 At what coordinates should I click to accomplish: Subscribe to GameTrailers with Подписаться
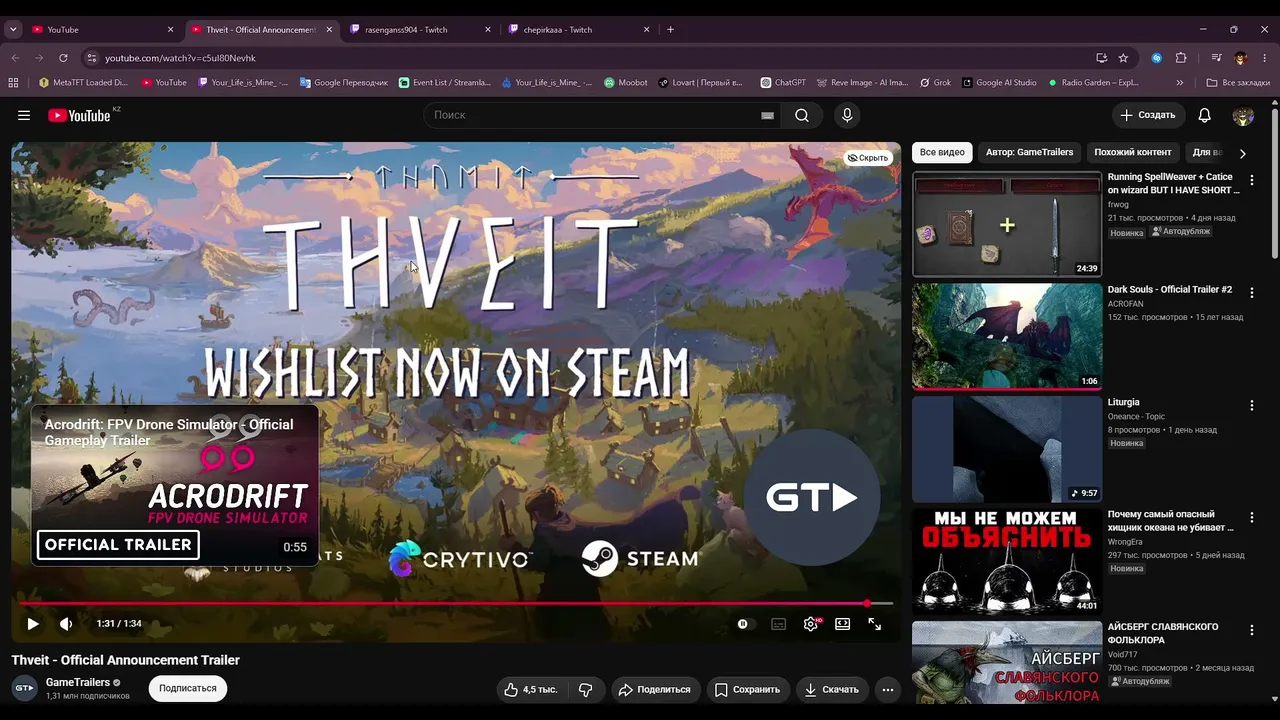pyautogui.click(x=188, y=688)
